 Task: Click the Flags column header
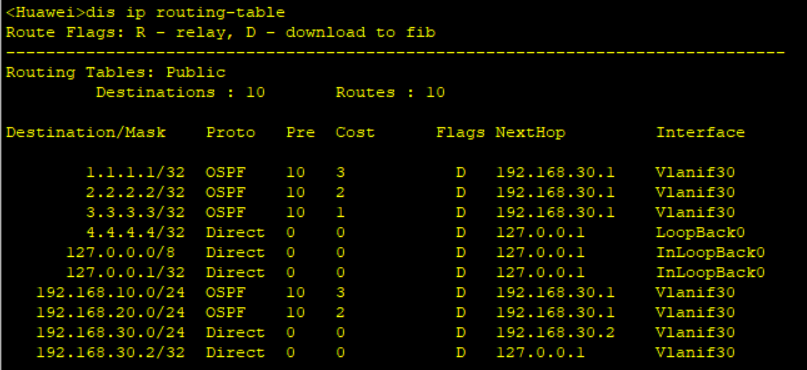click(461, 133)
